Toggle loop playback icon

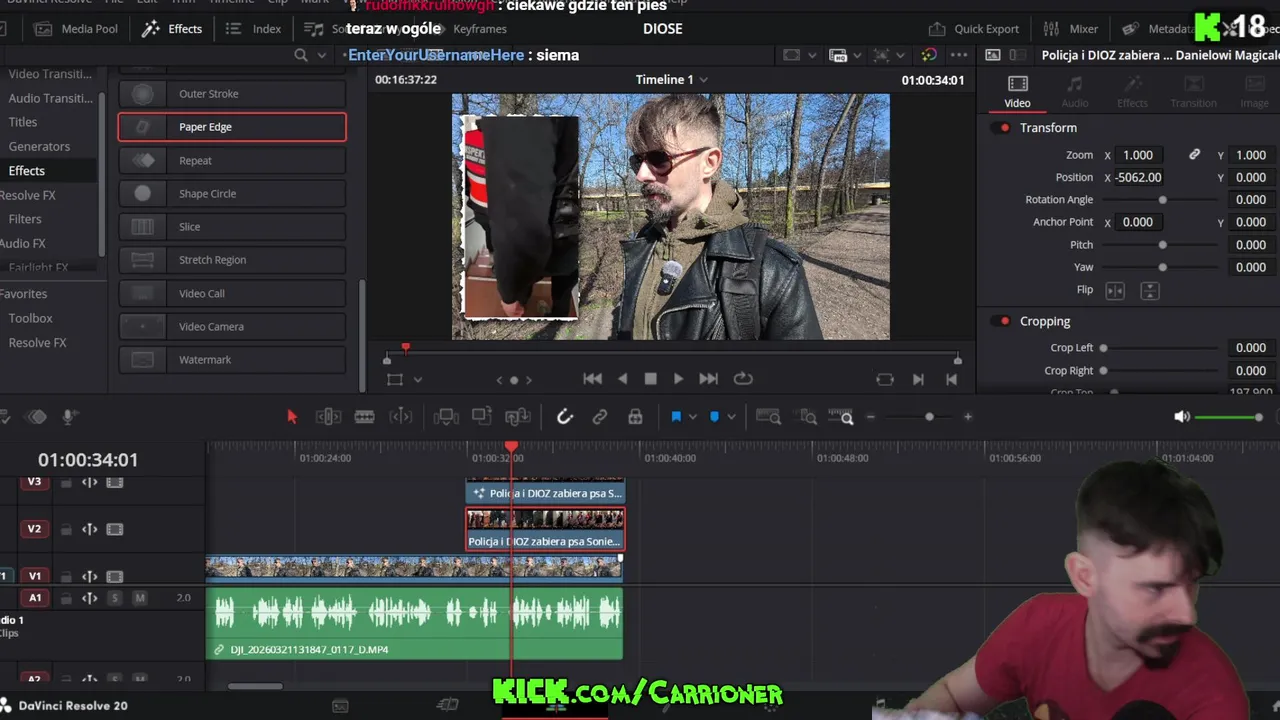(743, 379)
